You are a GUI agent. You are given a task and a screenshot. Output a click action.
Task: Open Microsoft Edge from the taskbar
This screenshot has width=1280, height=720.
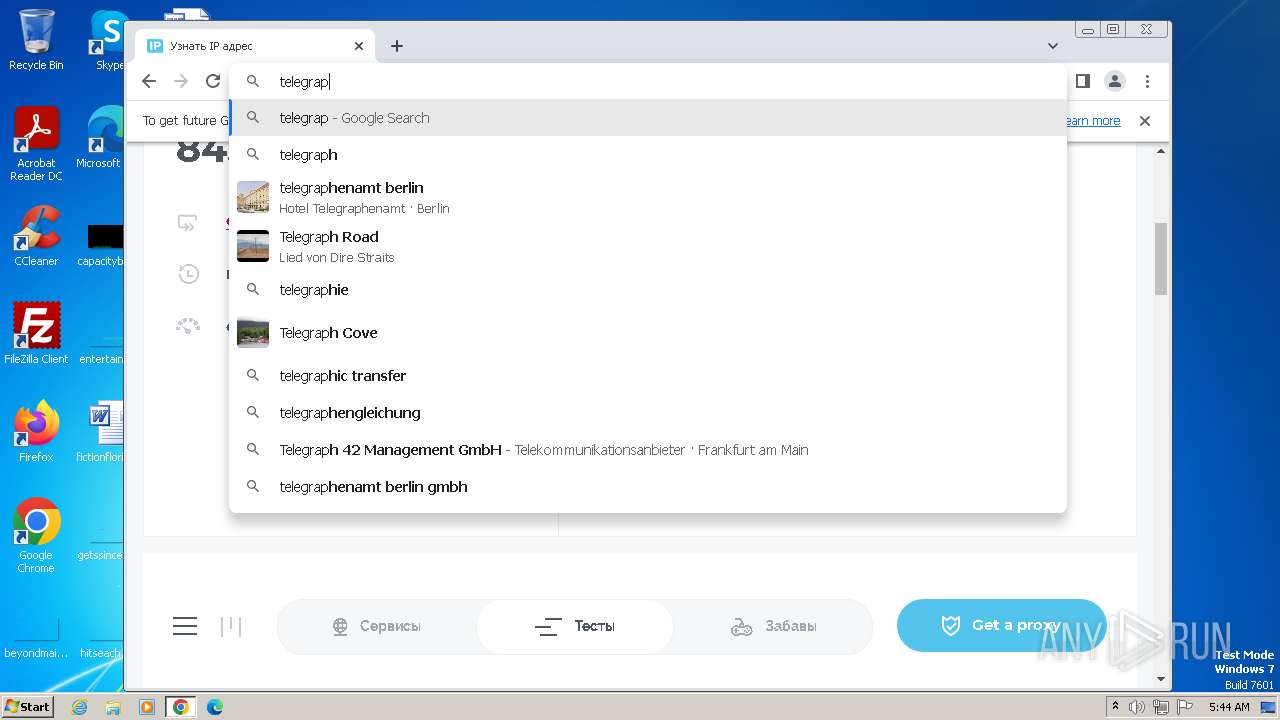click(214, 707)
